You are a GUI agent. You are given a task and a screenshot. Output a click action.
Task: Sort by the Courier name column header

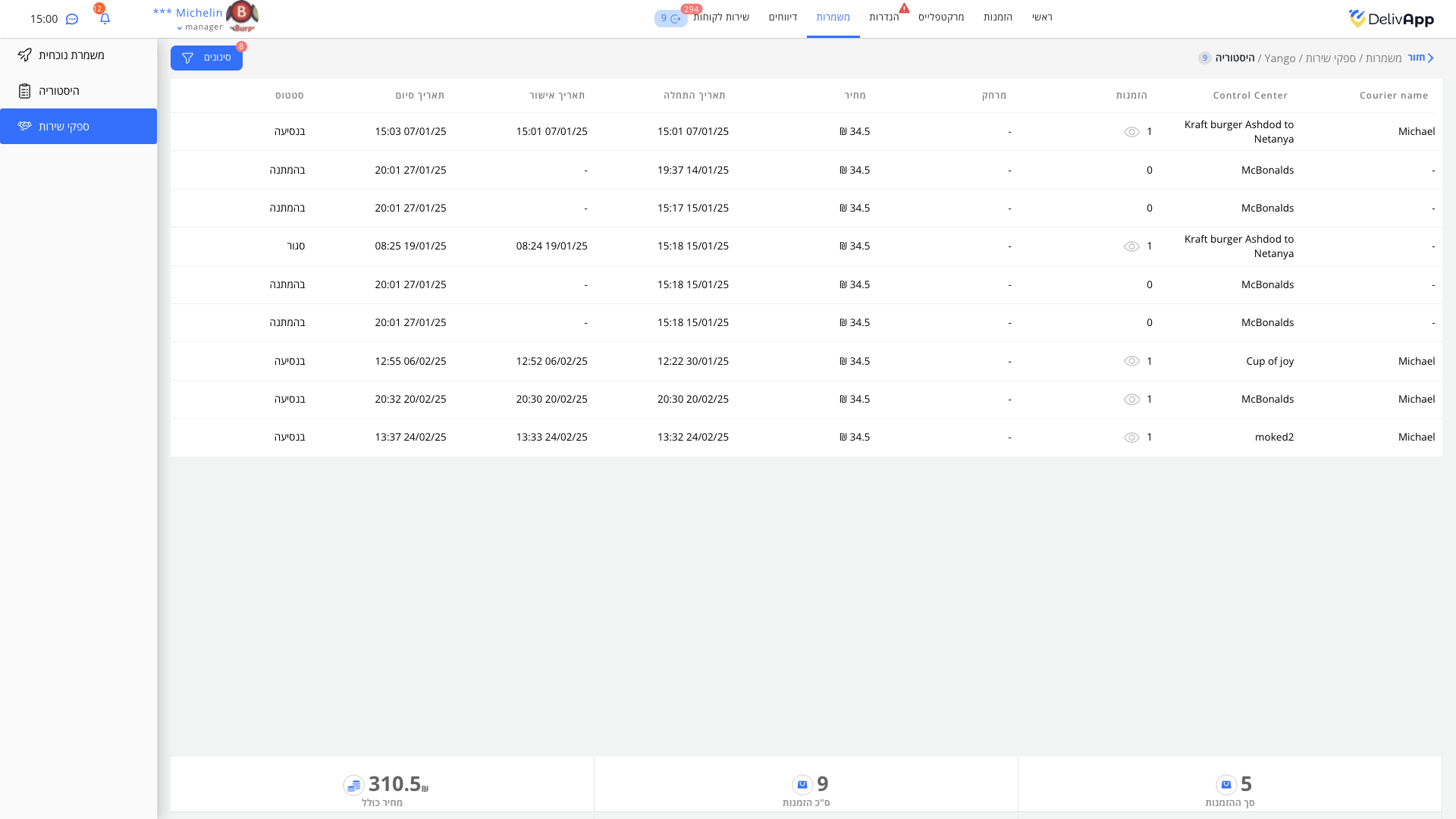tap(1393, 96)
